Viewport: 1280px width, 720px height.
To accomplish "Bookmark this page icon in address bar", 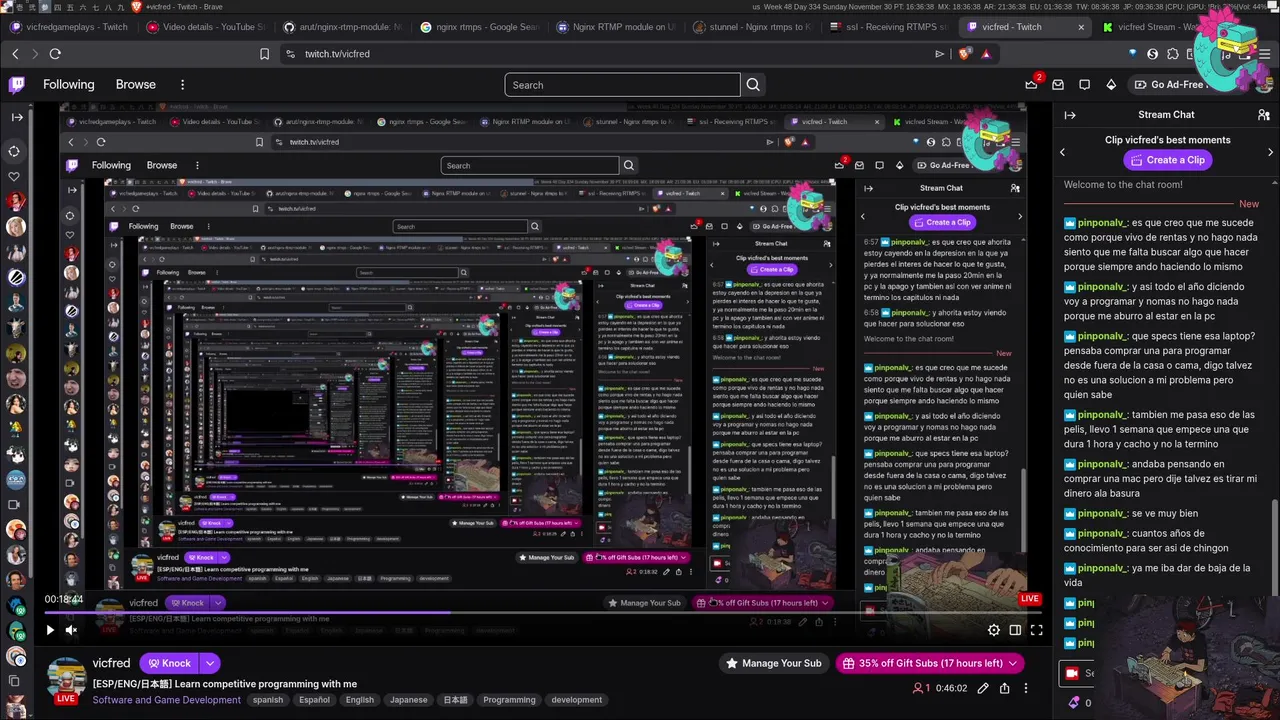I will point(264,54).
